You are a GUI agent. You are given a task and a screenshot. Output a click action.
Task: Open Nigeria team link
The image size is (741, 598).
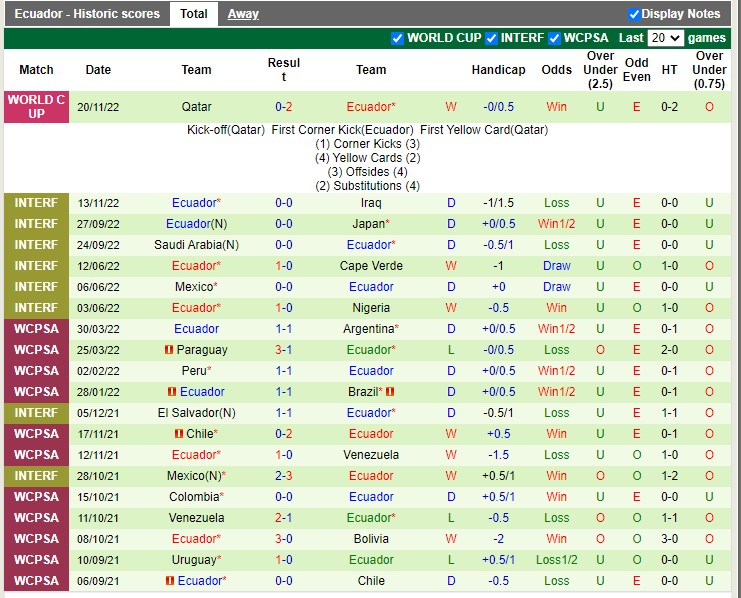point(371,308)
